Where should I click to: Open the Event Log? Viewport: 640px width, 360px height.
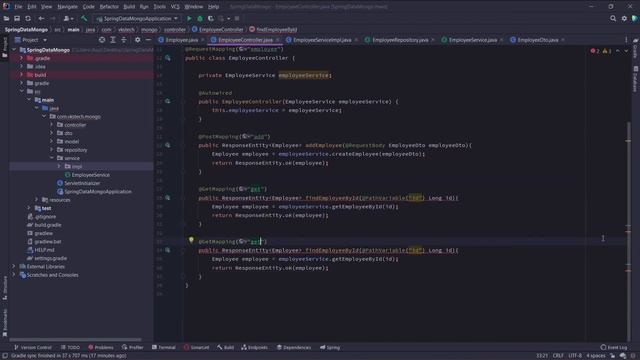pos(614,347)
